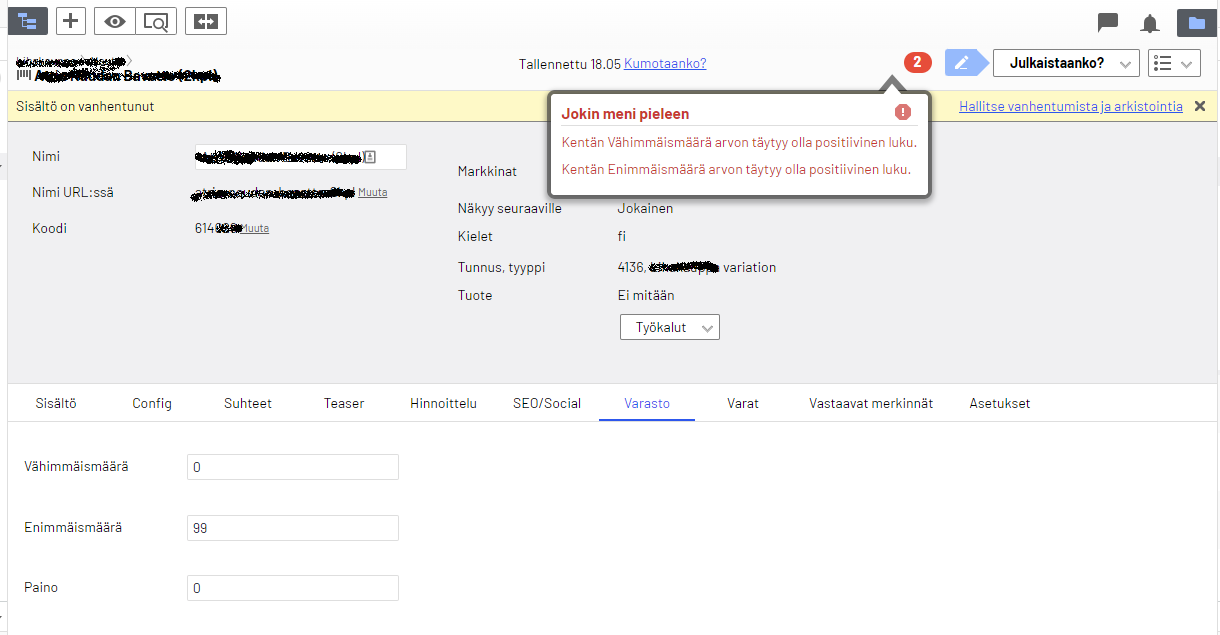Image resolution: width=1220 pixels, height=635 pixels.
Task: Click the Vähimmäismäärä input field
Action: (x=292, y=467)
